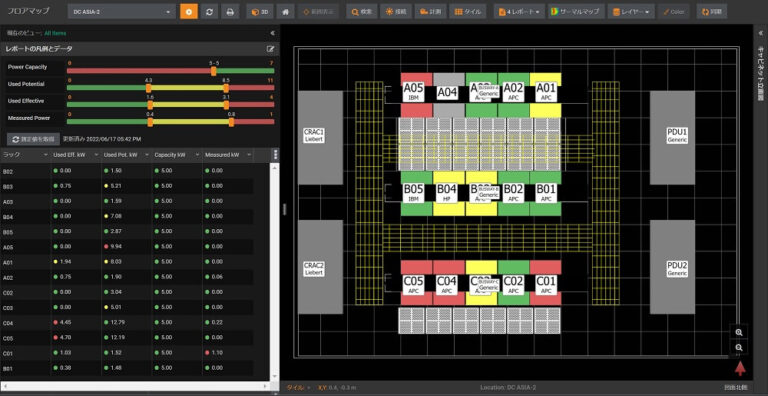Collapse the left report panel
The image size is (768, 396).
coord(272,33)
